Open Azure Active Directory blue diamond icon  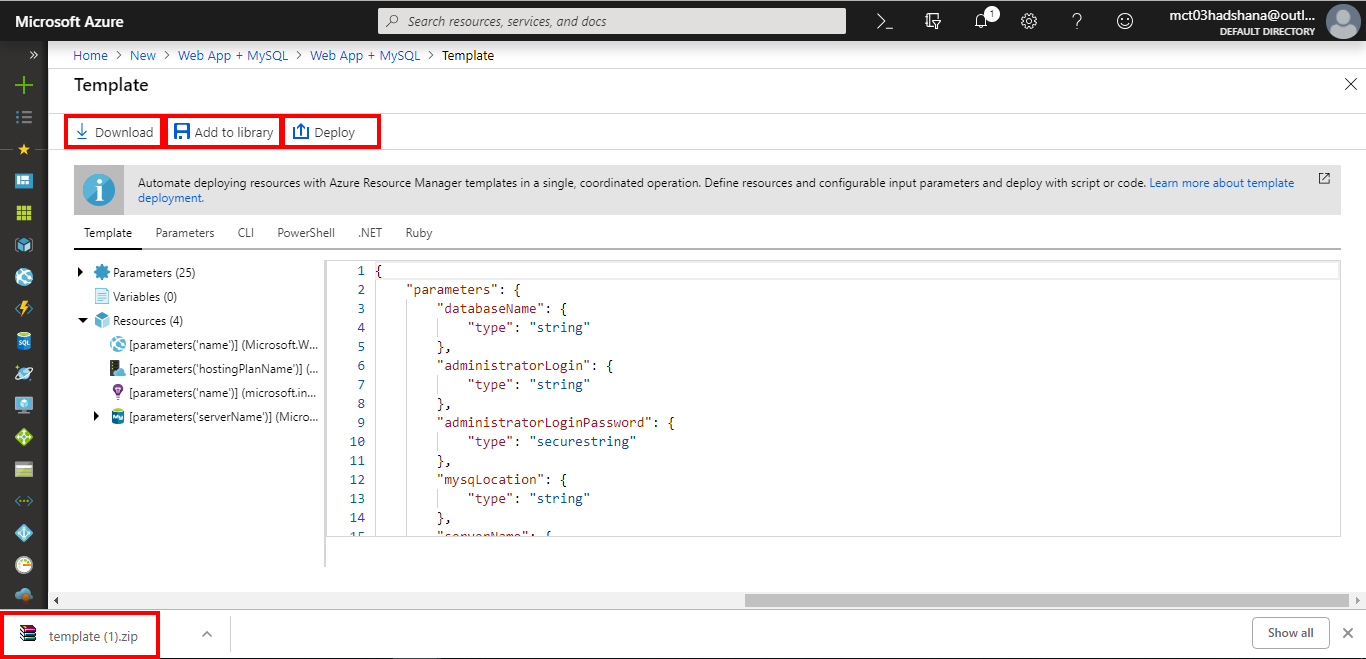click(x=24, y=533)
